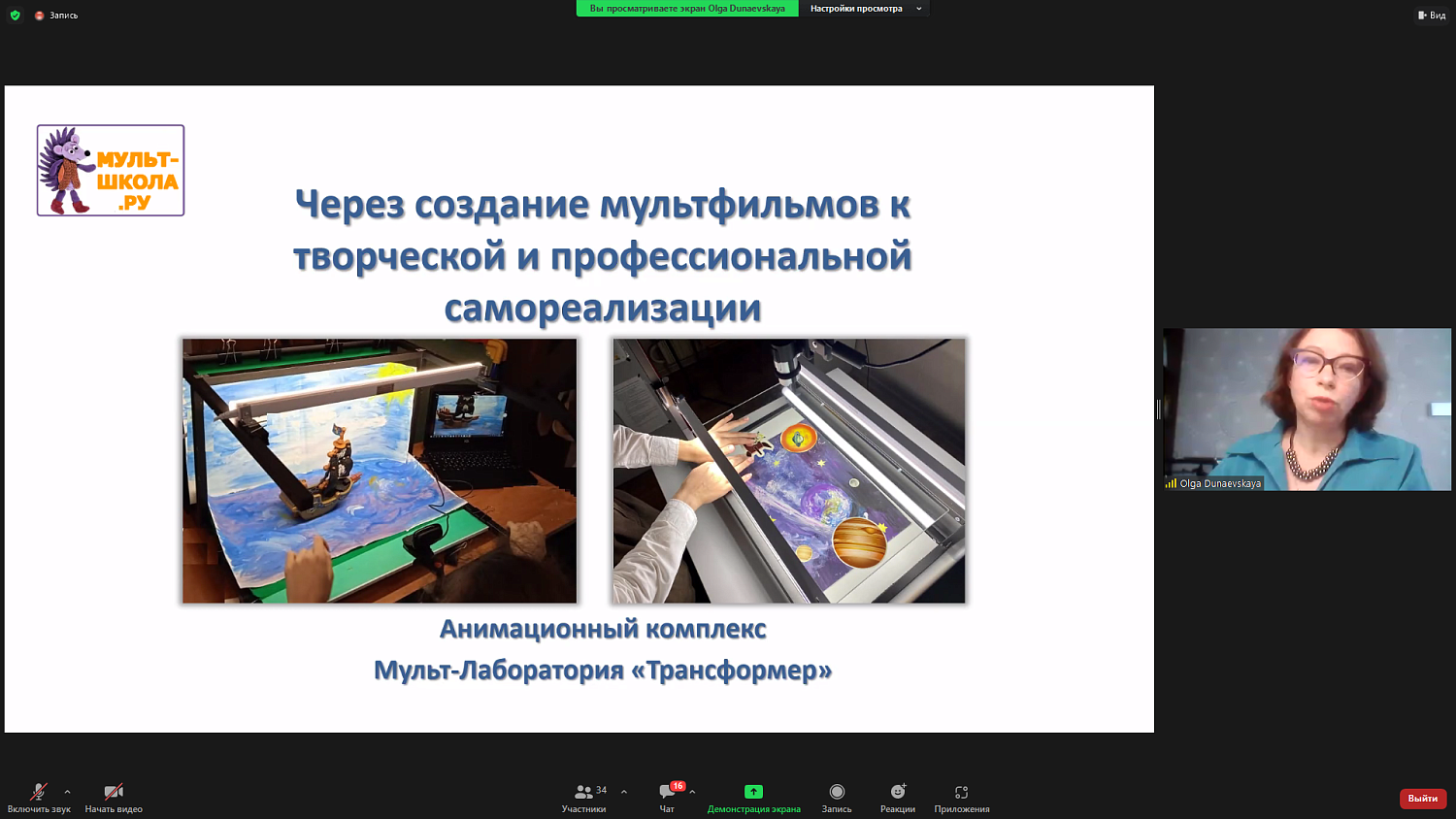Click the Запись recording indicator at top
Viewport: 1456px width, 819px height.
[x=56, y=16]
